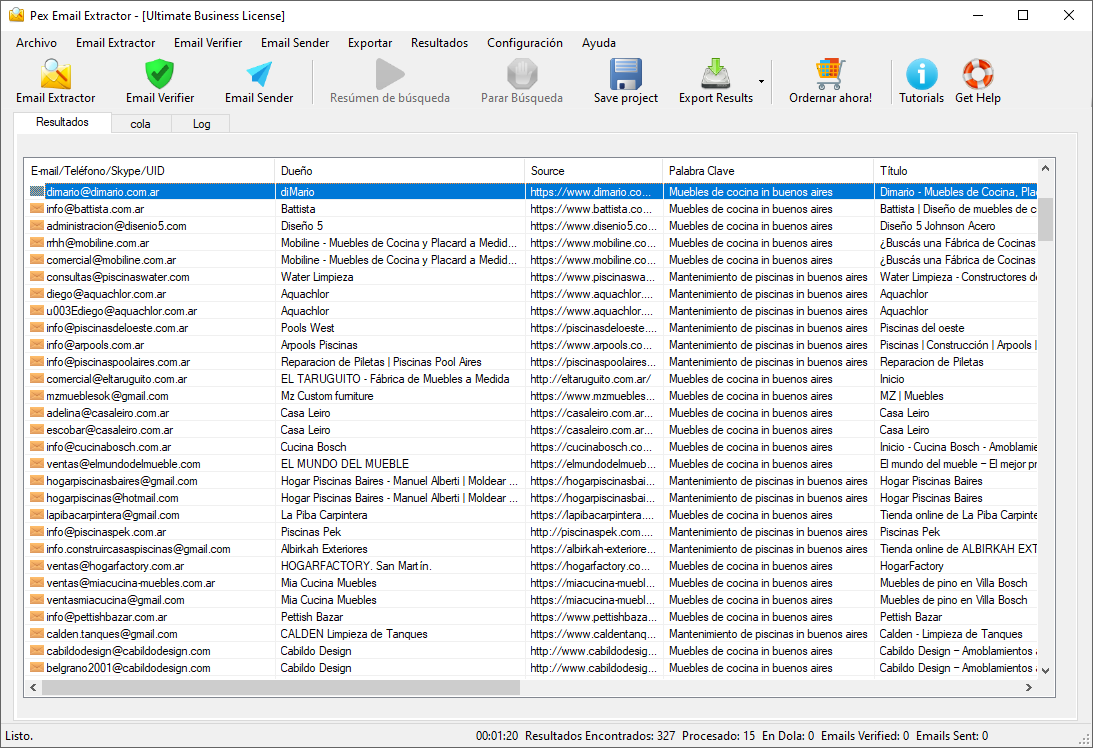Click the envelope icon beside ventas@hogarfactory.com.ar
Viewport: 1093px width, 748px height.
(x=37, y=566)
